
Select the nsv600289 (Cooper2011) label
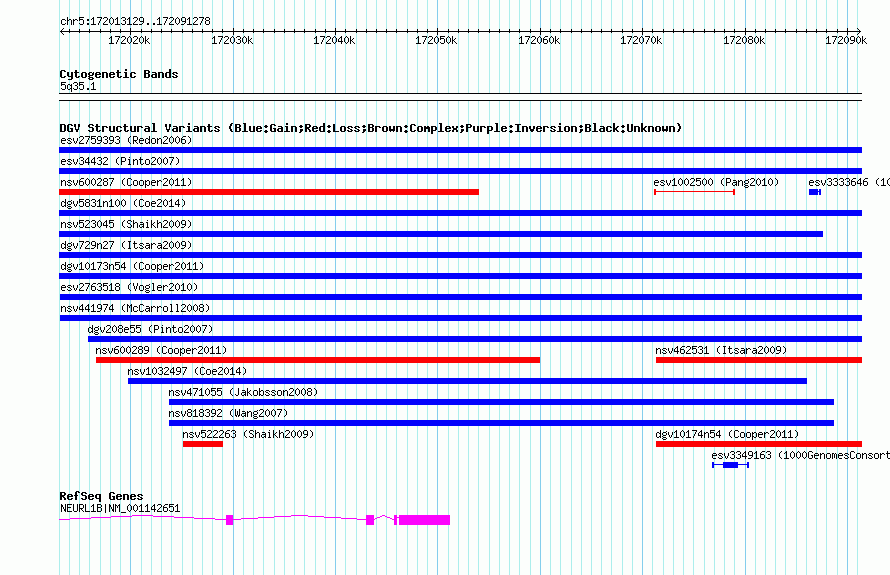point(161,350)
